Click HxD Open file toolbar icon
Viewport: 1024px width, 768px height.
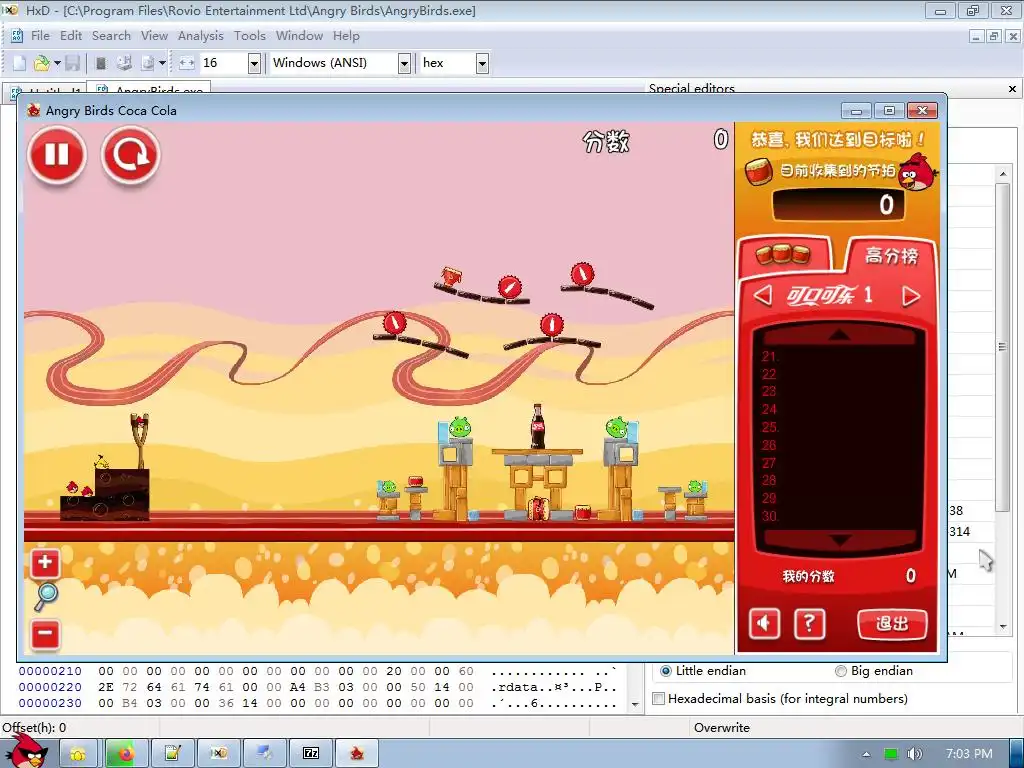[x=41, y=63]
